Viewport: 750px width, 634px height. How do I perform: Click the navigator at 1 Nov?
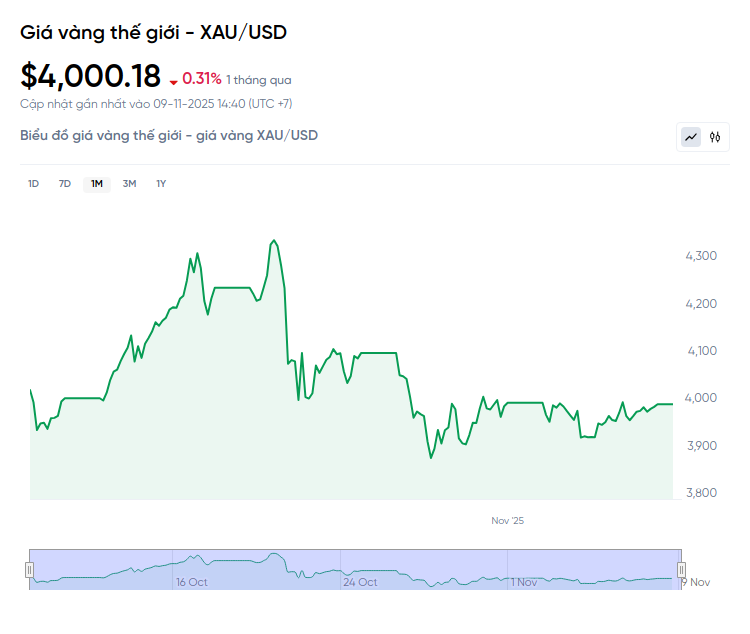(524, 582)
